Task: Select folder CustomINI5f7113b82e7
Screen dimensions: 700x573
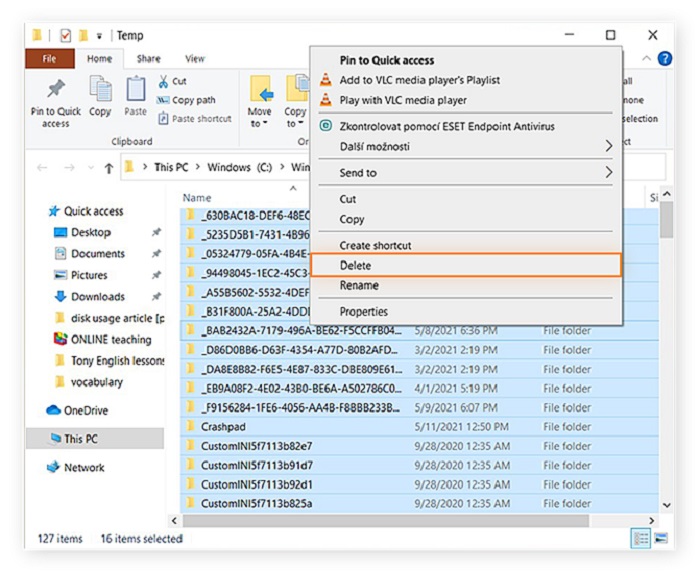Action: coord(420,446)
